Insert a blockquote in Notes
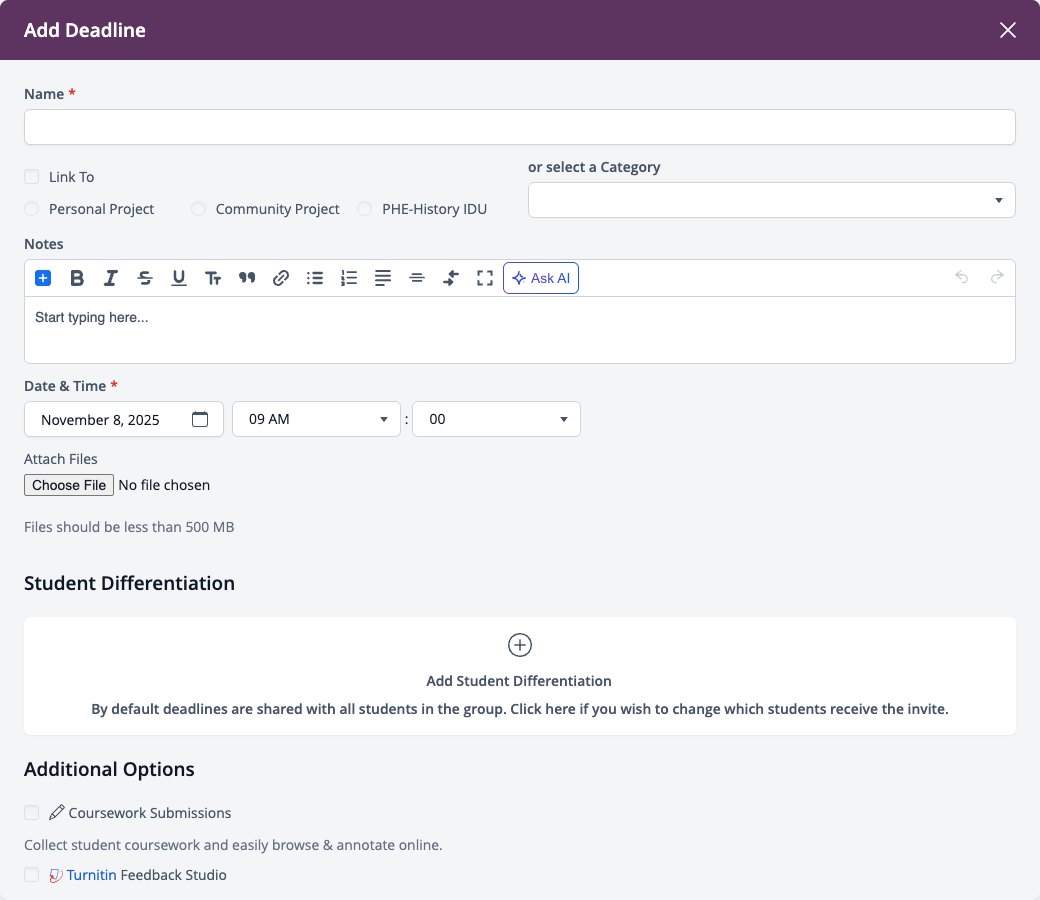Viewport: 1040px width, 900px height. 247,278
